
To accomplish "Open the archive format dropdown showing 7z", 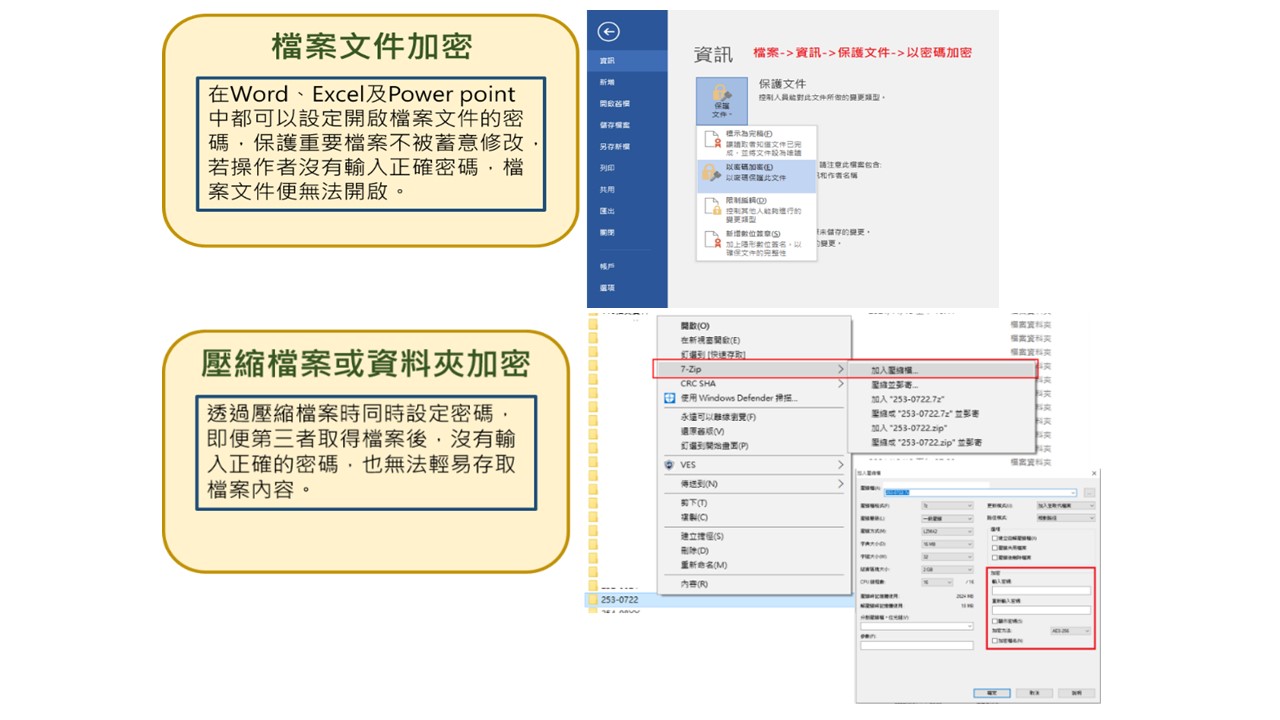I will (947, 506).
